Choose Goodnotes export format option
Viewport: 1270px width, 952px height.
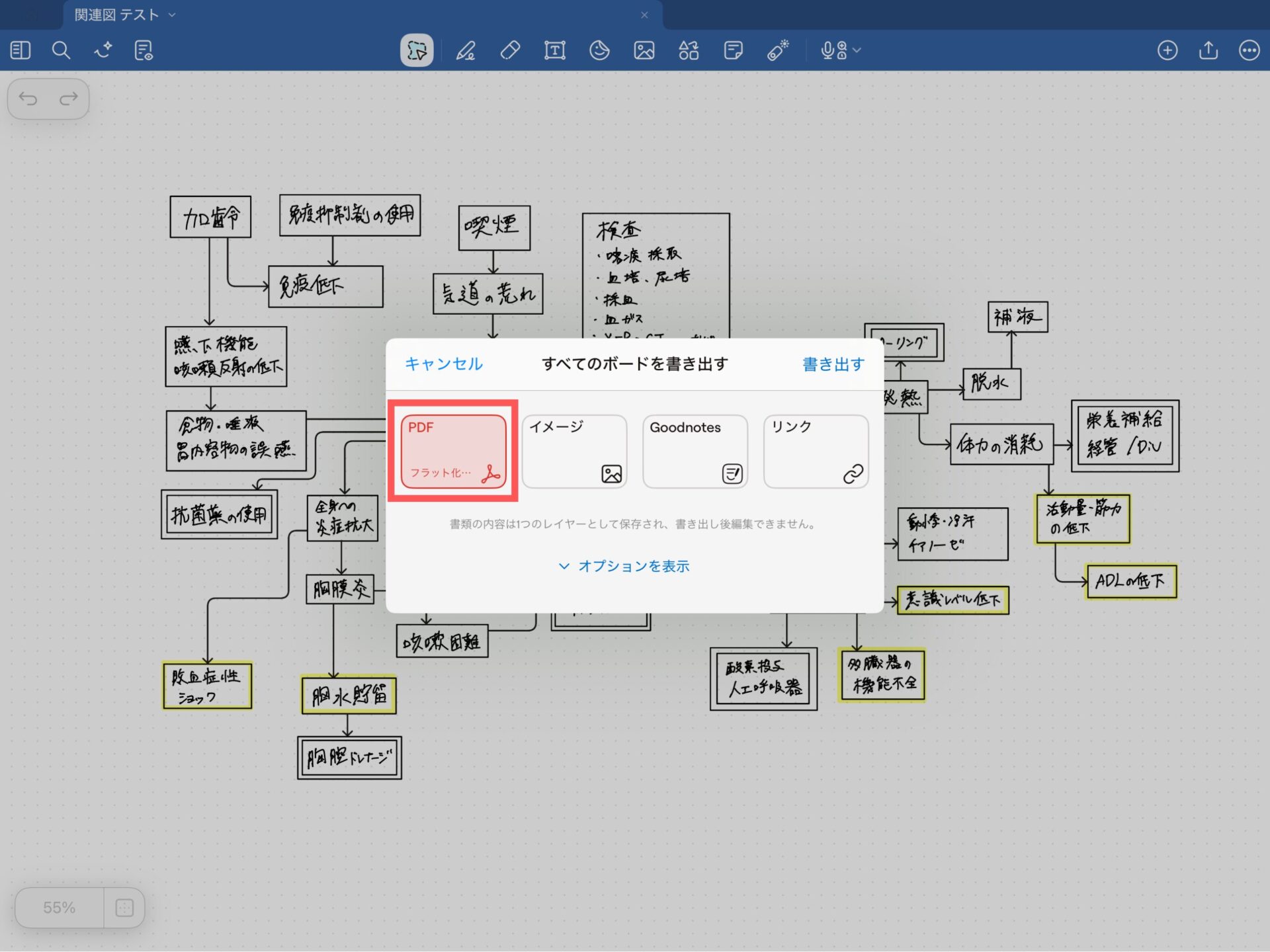tap(695, 451)
